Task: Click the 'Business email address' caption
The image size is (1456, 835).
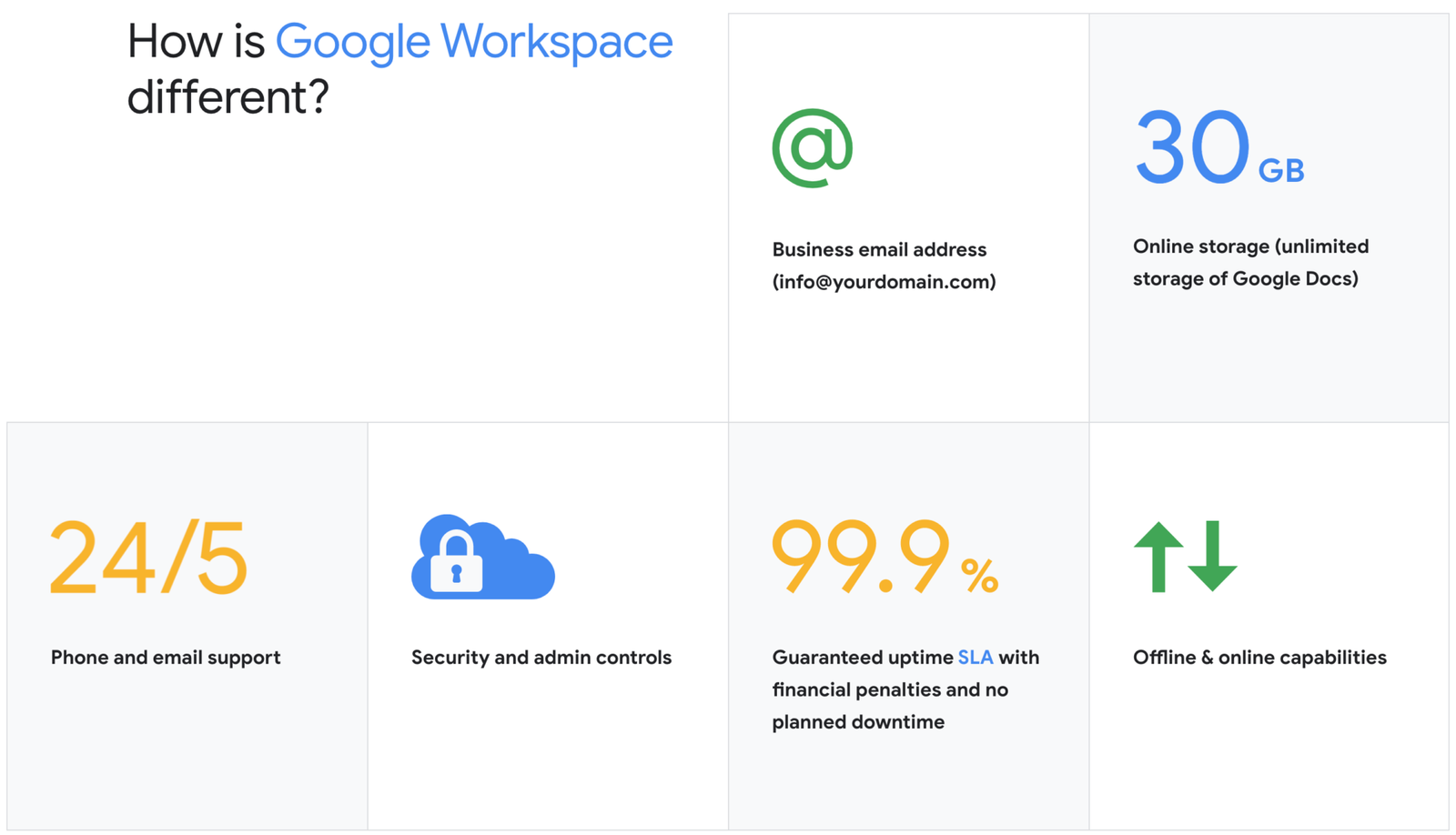Action: (x=879, y=249)
